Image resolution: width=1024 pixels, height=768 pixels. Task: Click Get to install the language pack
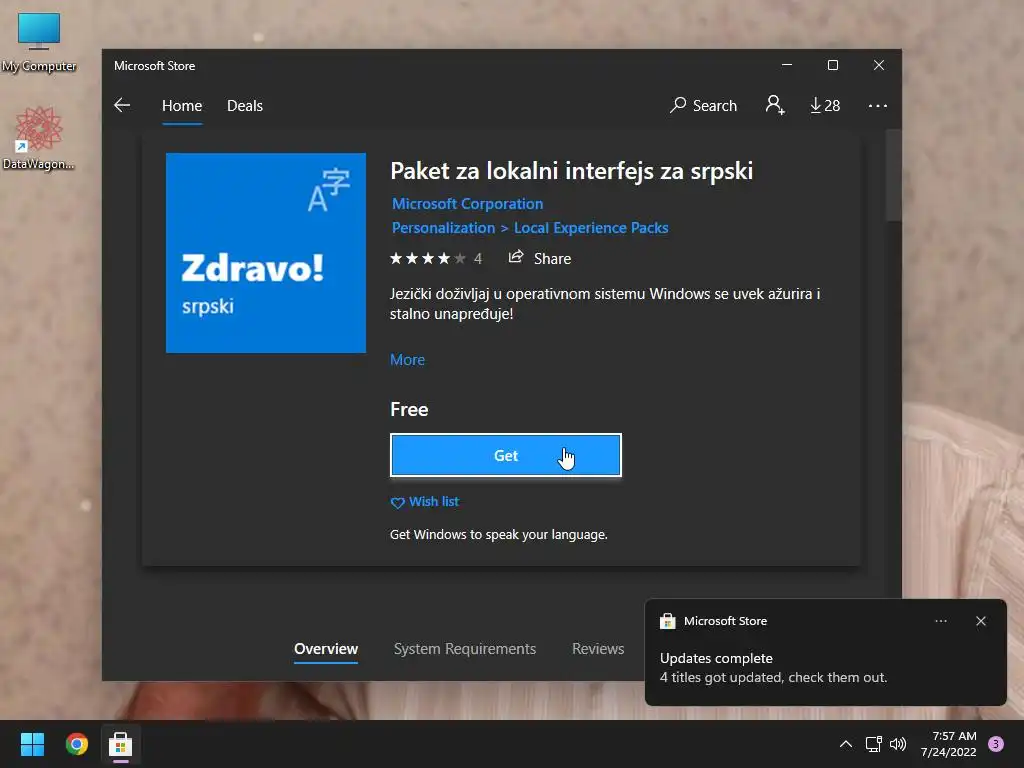[x=505, y=455]
